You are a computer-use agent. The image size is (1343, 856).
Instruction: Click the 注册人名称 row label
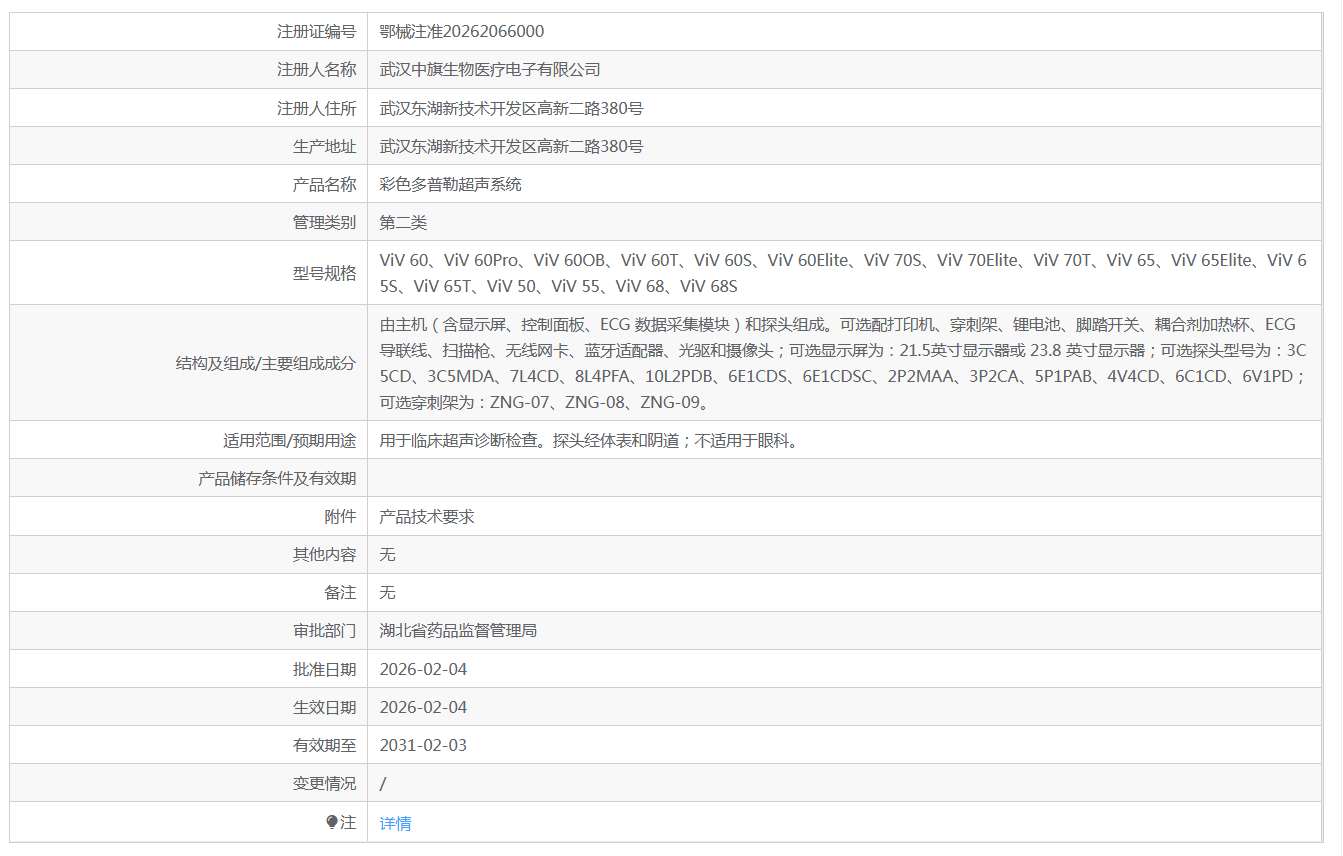(x=316, y=70)
